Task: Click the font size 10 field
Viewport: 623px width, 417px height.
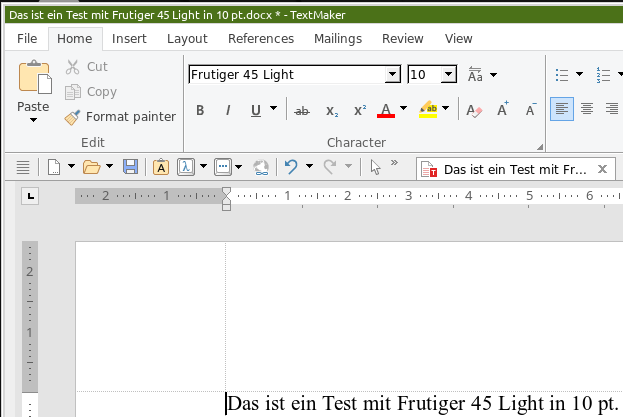Action: point(425,74)
